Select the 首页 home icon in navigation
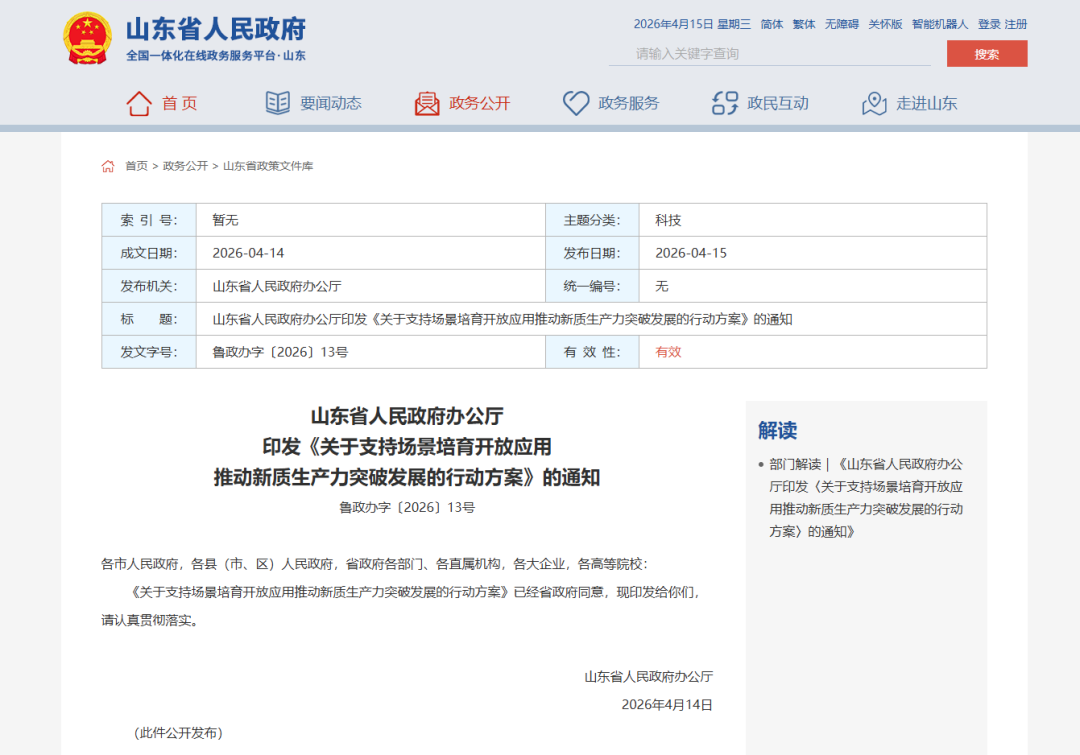The height and width of the screenshot is (755, 1080). pos(139,101)
